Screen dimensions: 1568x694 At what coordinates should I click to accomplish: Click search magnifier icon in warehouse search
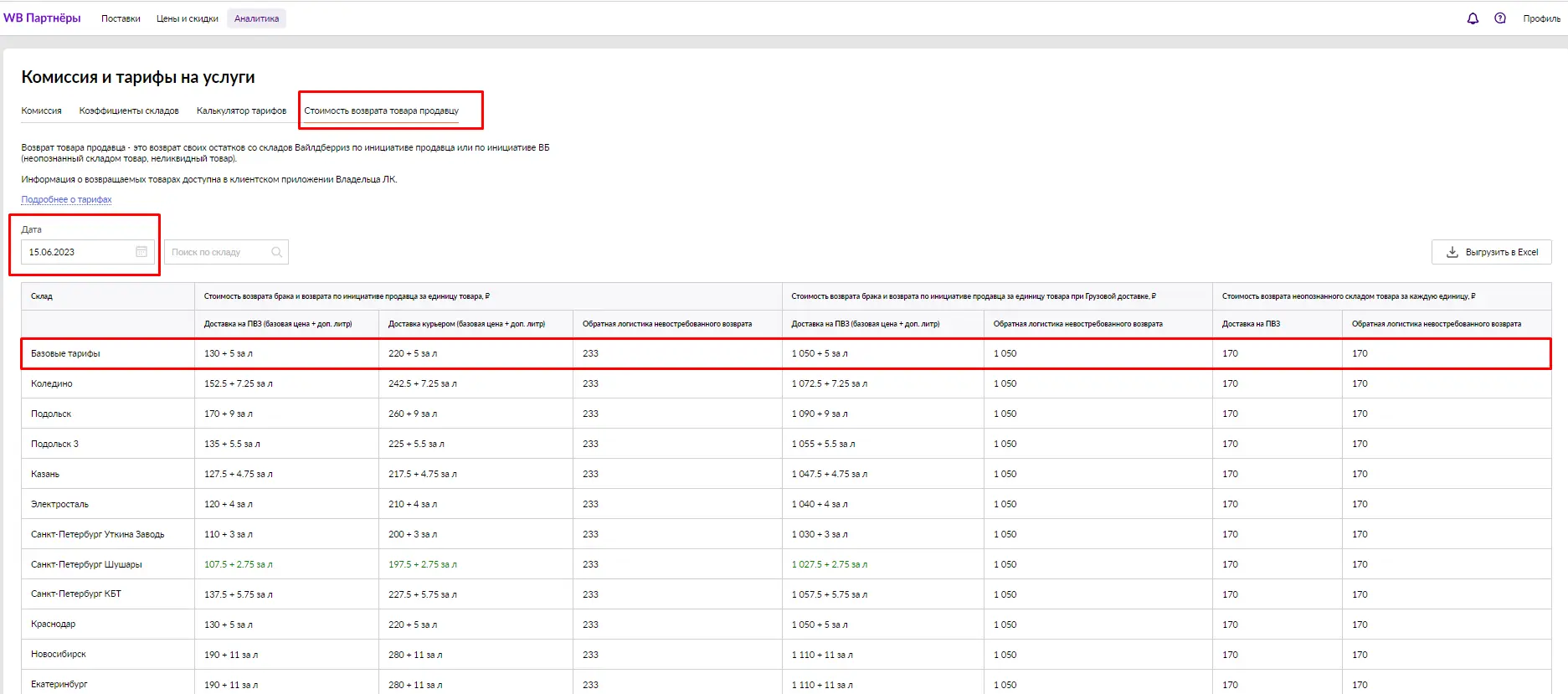point(276,252)
